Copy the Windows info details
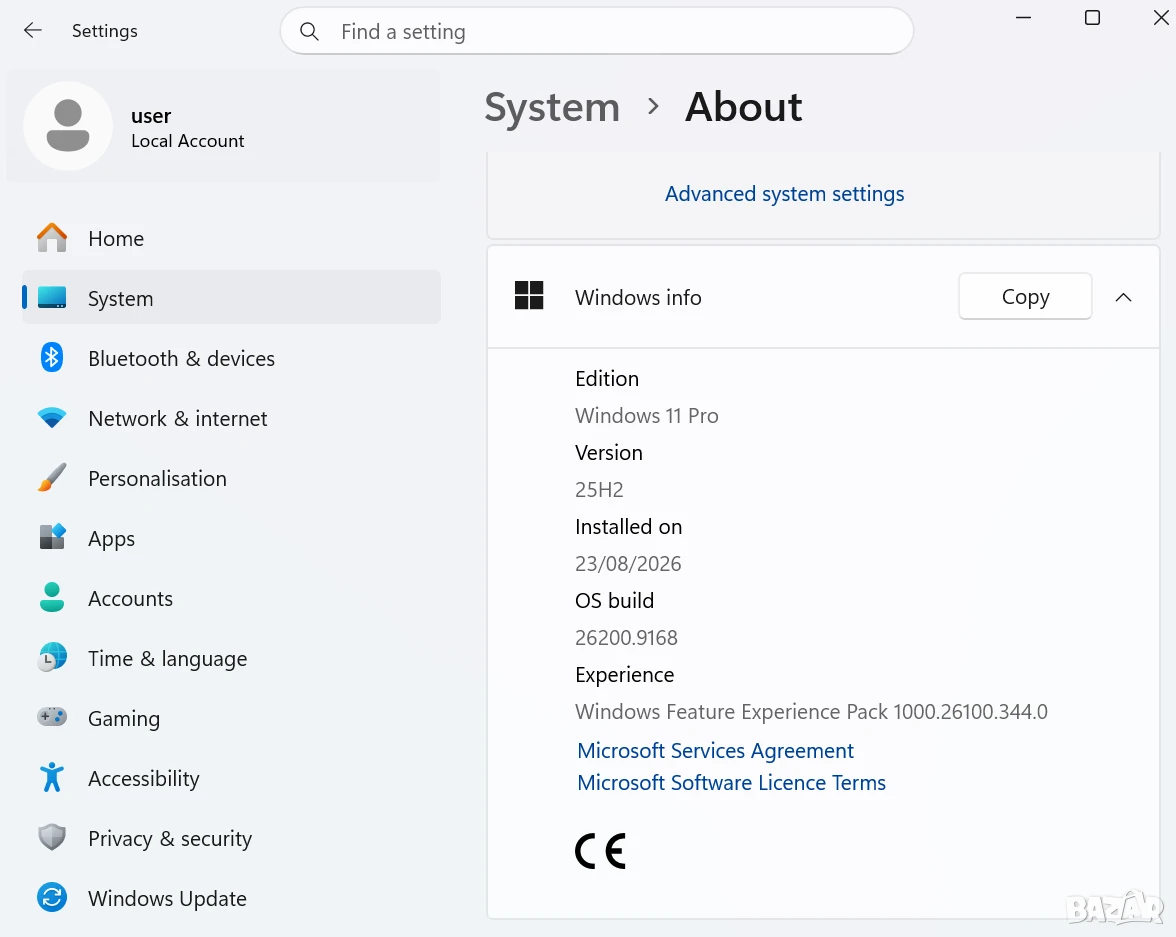Screen dimensions: 1176x937 [x=1025, y=296]
